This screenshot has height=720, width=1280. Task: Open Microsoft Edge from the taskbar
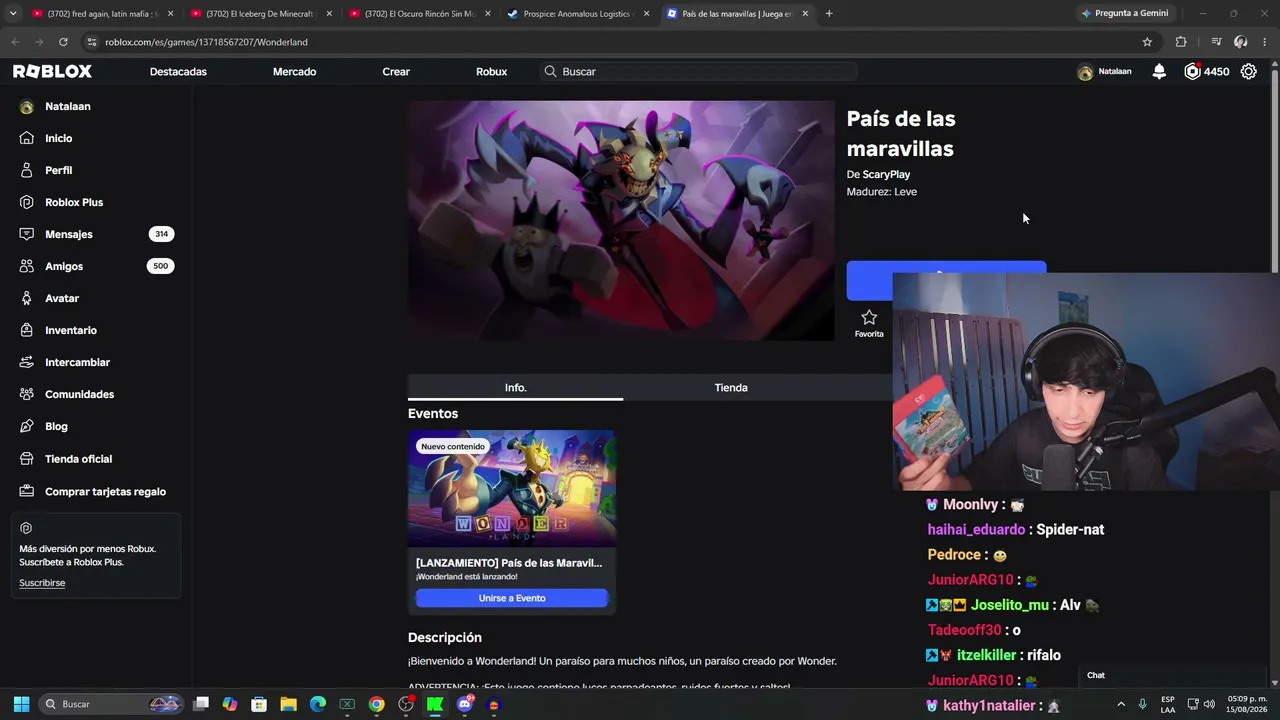pyautogui.click(x=318, y=704)
